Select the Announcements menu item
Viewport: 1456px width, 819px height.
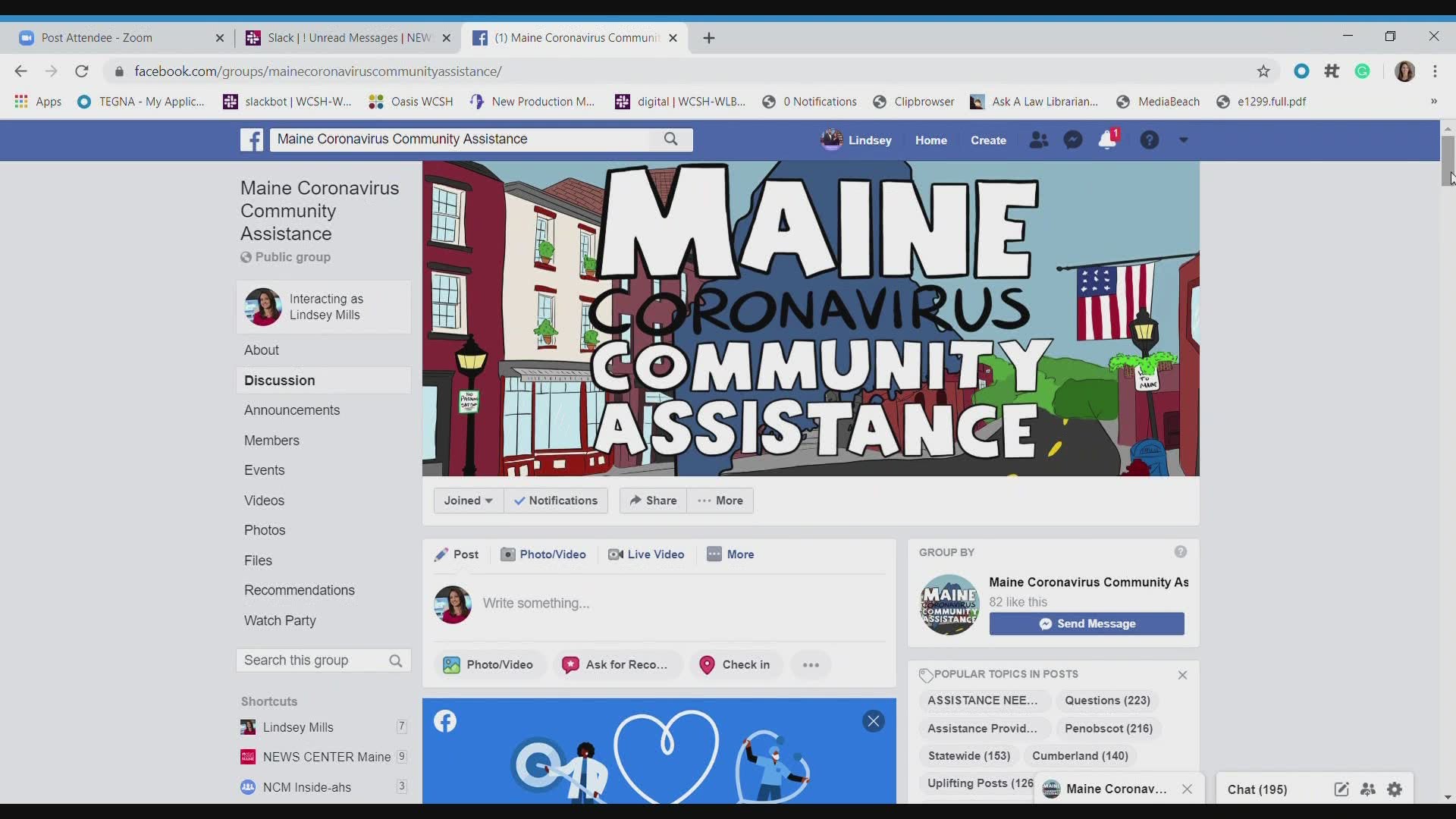(292, 409)
